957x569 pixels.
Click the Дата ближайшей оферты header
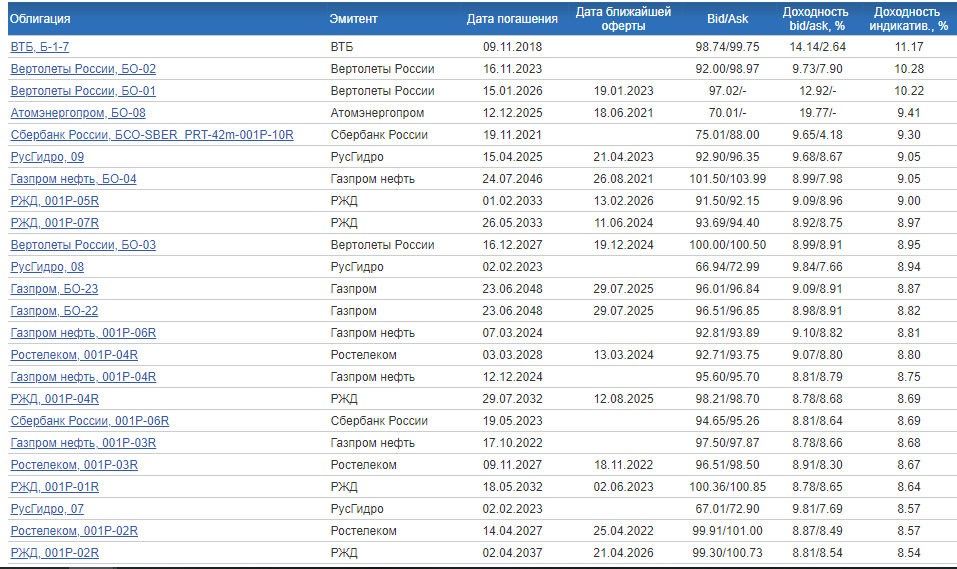616,19
